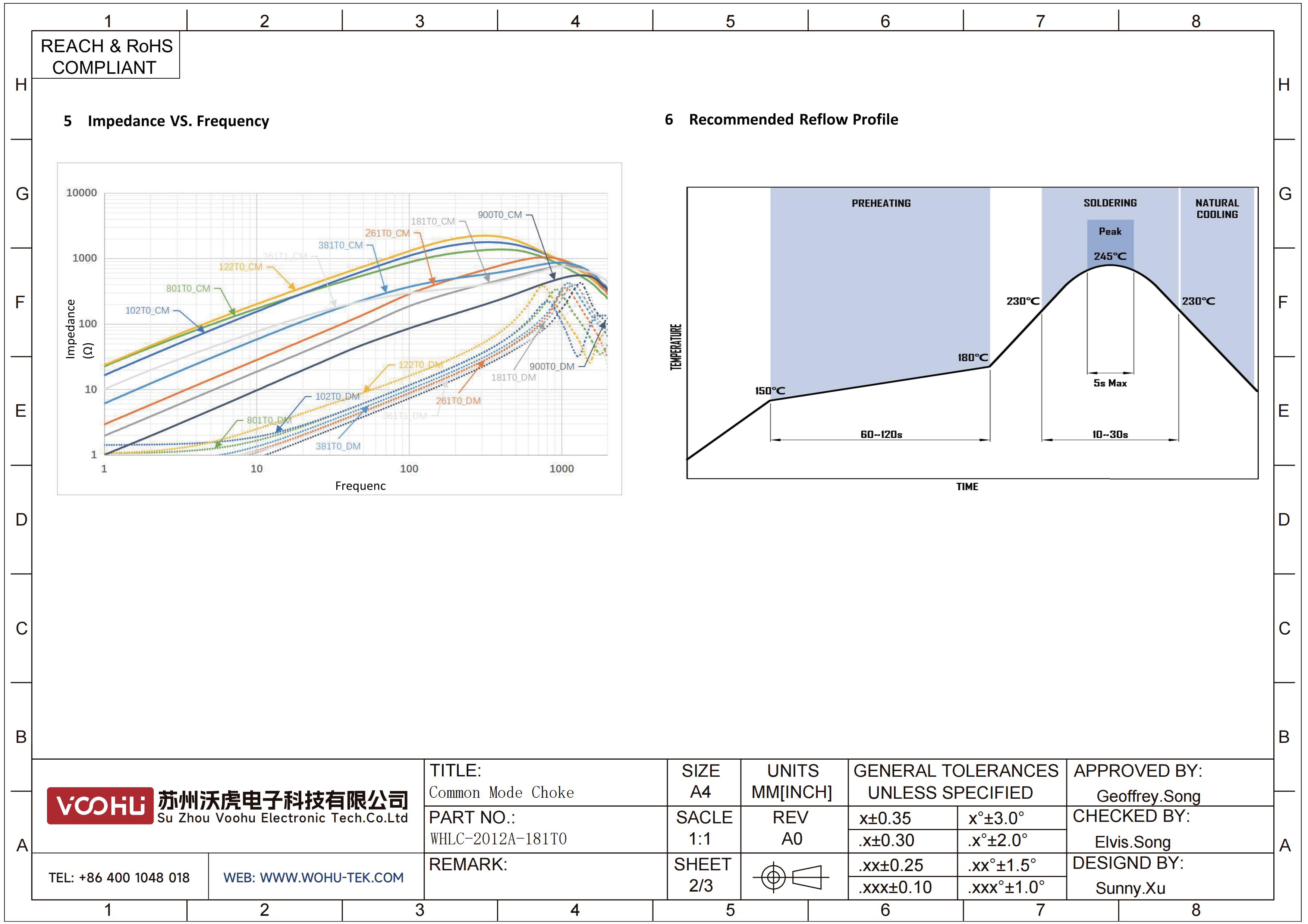1308x924 pixels.
Task: Click designer name Sunny.Xu
Action: point(1130,888)
